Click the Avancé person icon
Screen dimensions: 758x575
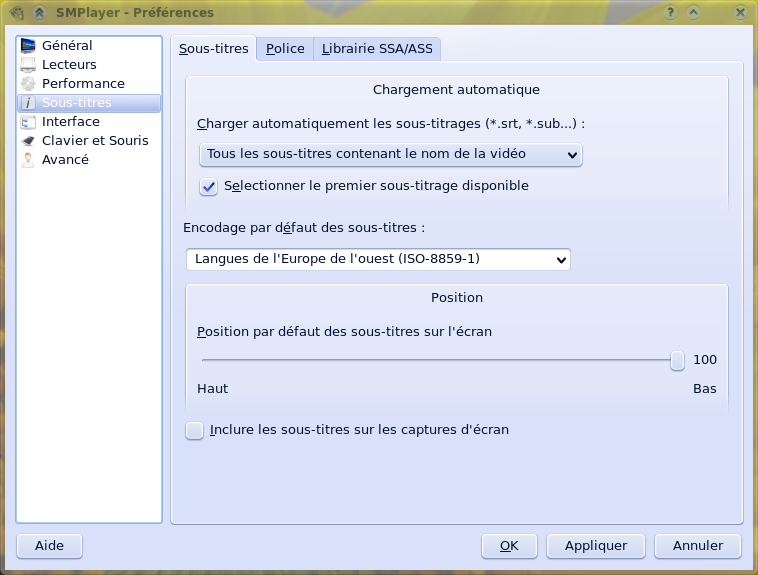point(28,160)
